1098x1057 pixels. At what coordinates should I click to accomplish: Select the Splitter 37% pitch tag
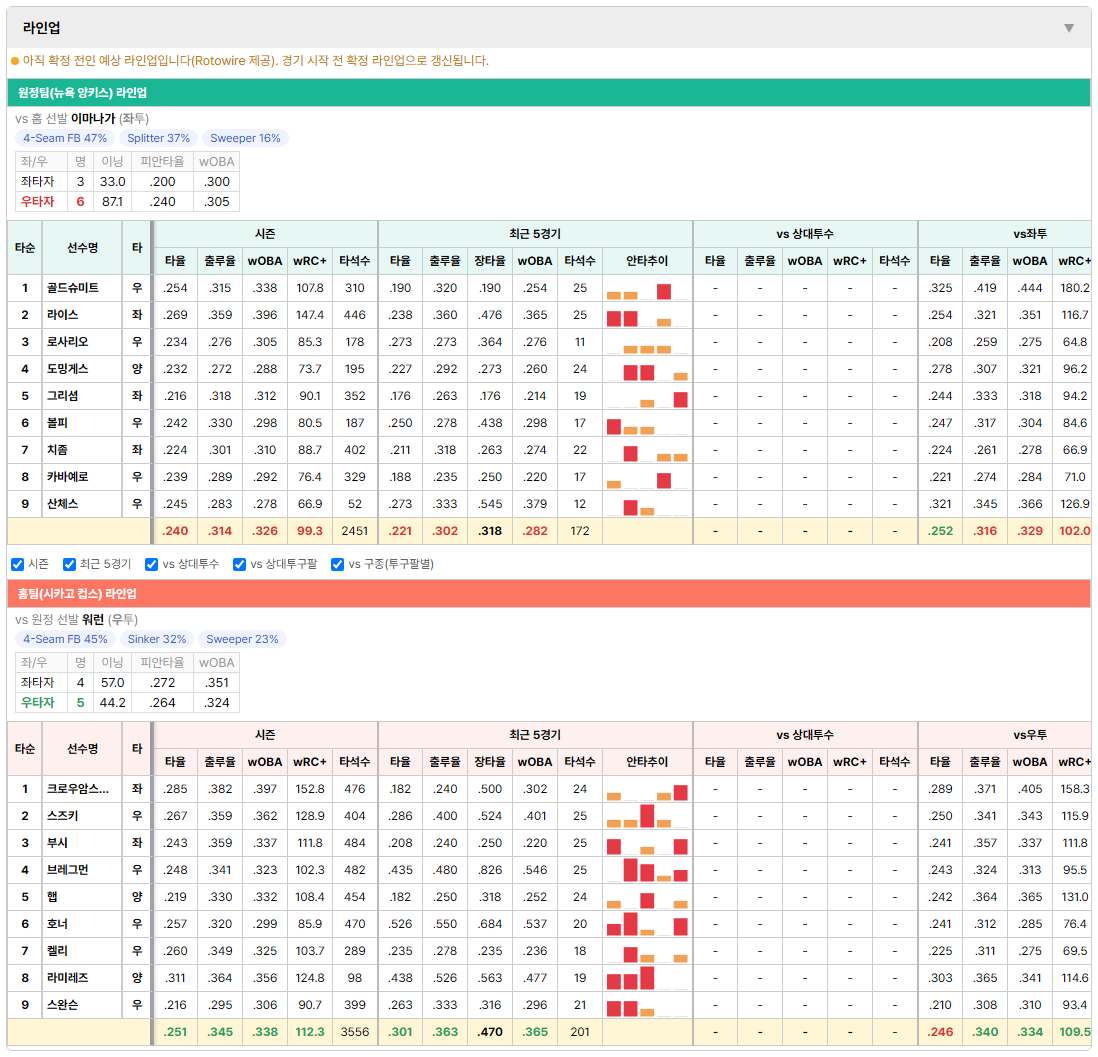(x=158, y=138)
